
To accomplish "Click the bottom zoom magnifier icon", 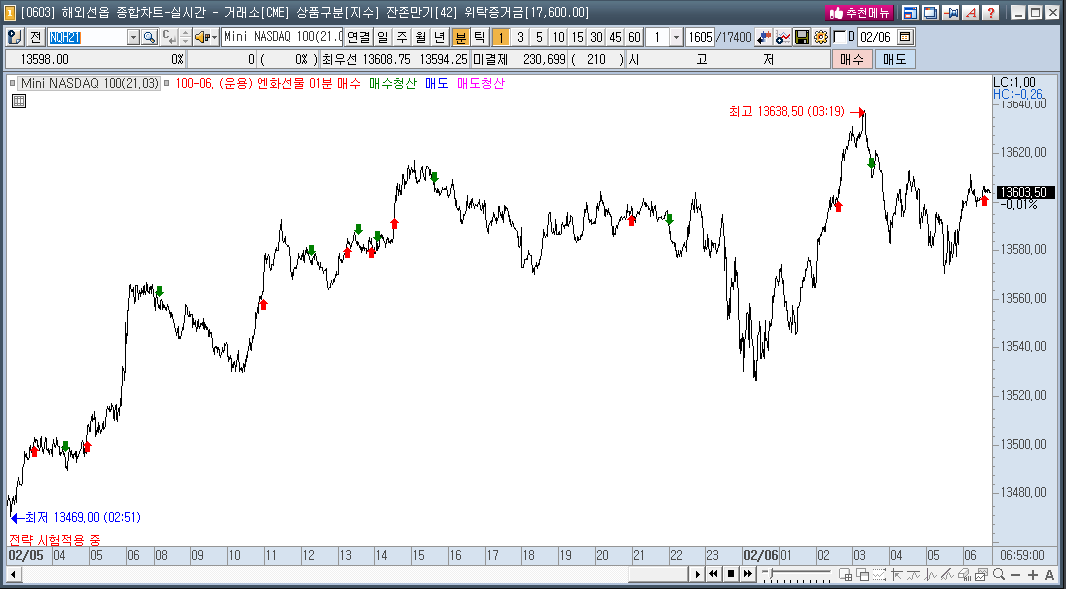I will [999, 574].
